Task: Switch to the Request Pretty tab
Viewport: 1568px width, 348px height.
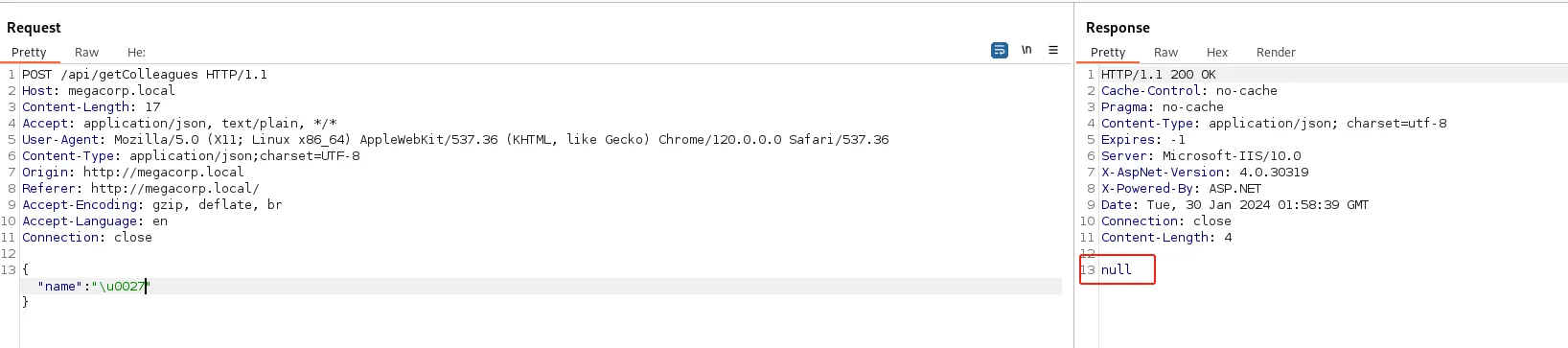Action: (x=29, y=53)
